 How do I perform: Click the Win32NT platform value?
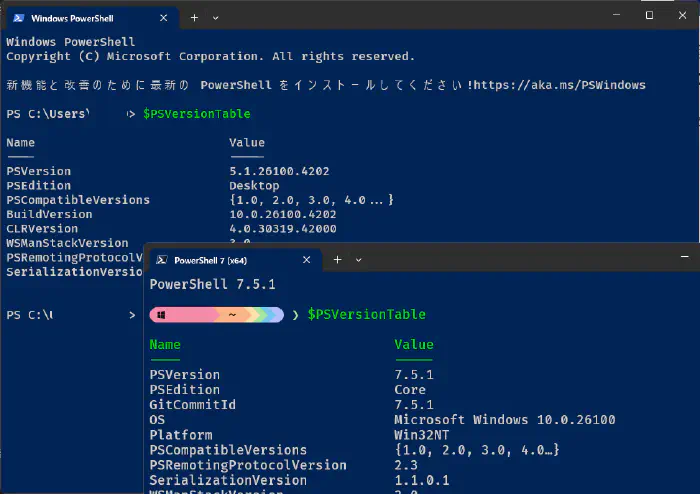(421, 435)
